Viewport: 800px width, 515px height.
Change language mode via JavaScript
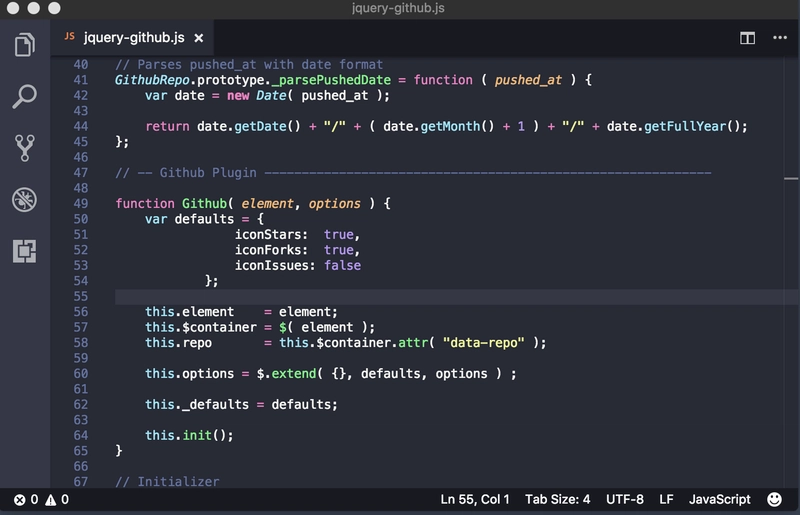pyautogui.click(x=719, y=499)
